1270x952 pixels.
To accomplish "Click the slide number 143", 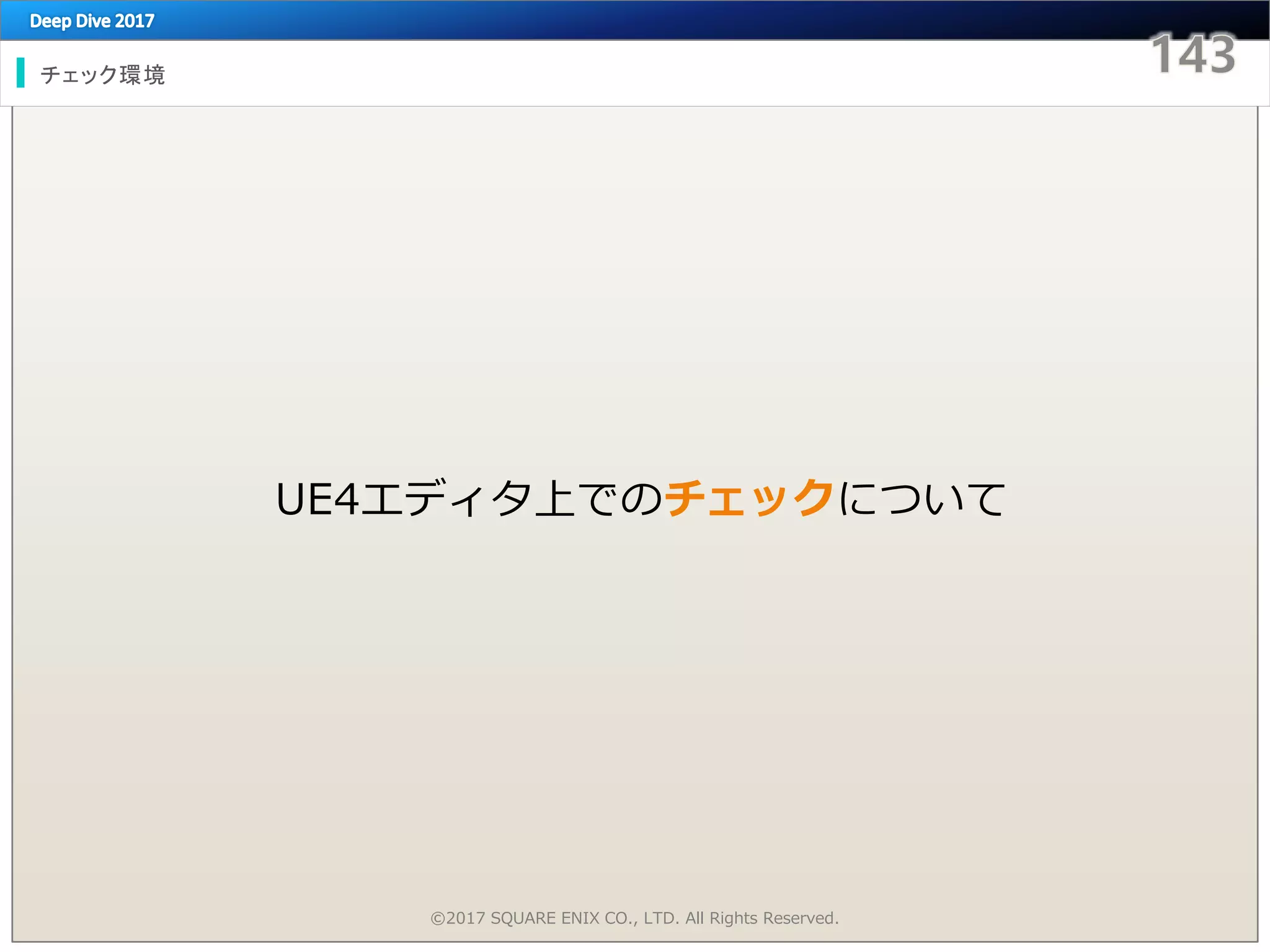I will click(x=1192, y=54).
